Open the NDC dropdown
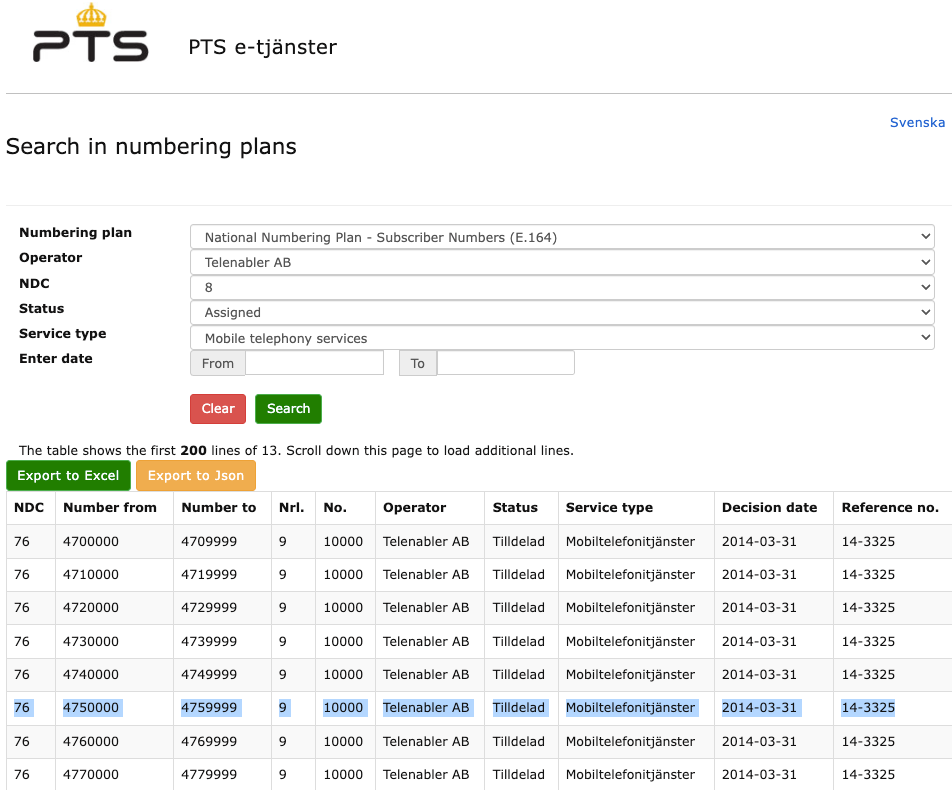952x790 pixels. click(561, 287)
